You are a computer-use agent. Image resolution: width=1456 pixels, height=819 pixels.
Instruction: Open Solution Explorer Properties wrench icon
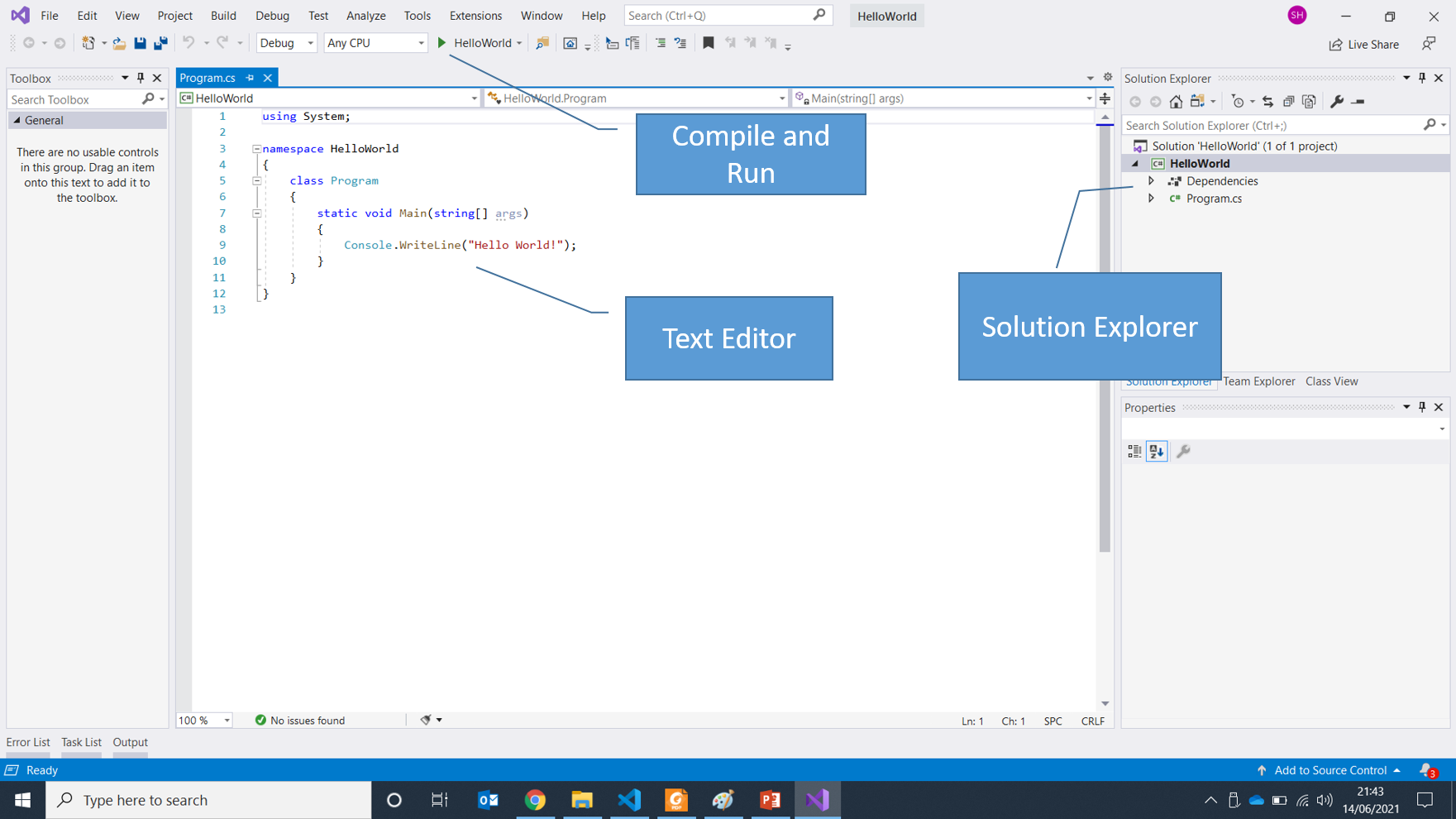coord(1337,102)
